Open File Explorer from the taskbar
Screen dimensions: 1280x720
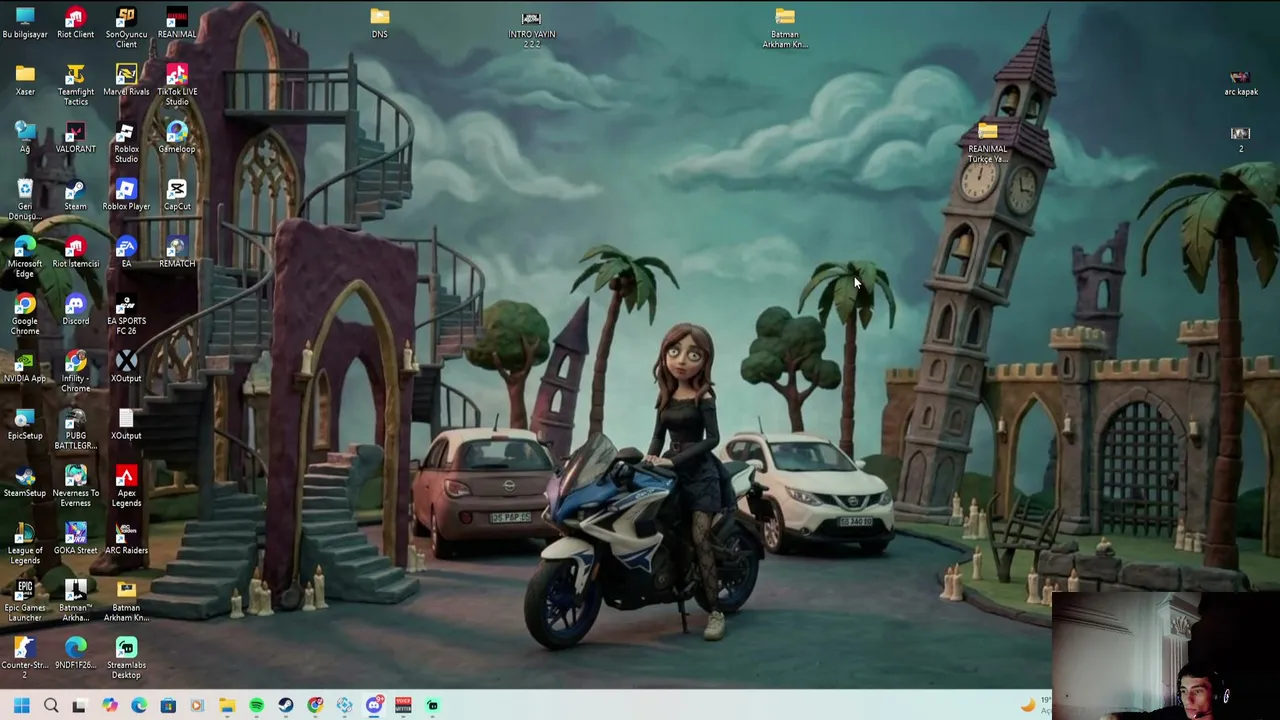(x=227, y=706)
